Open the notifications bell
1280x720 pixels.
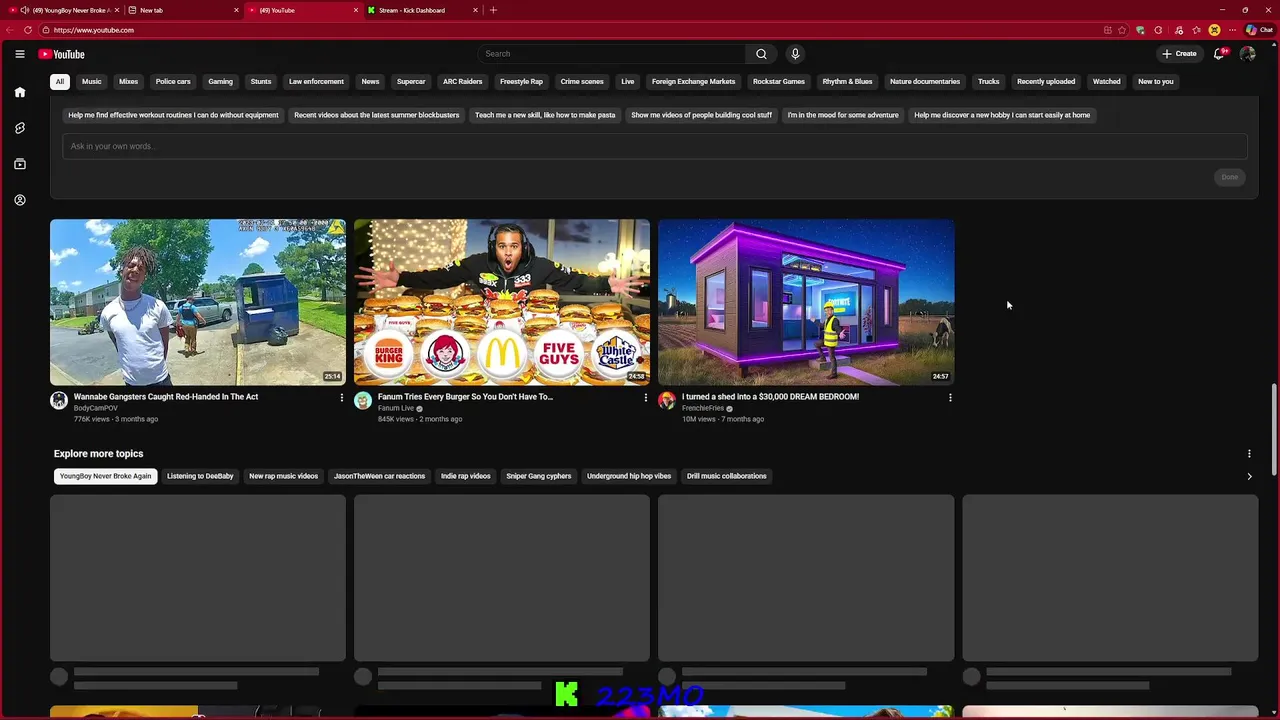1219,54
